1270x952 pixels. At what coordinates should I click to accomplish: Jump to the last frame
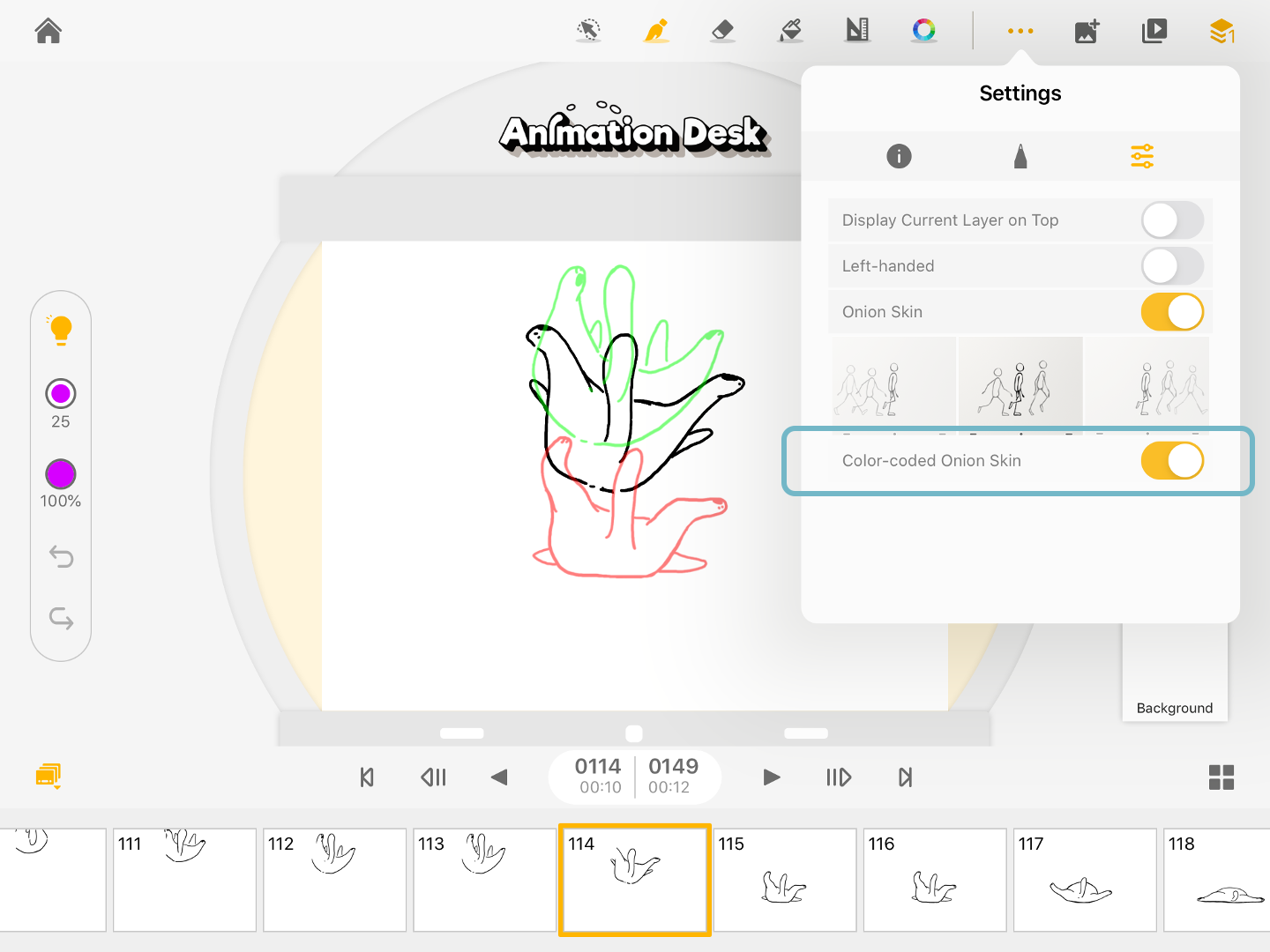[905, 777]
